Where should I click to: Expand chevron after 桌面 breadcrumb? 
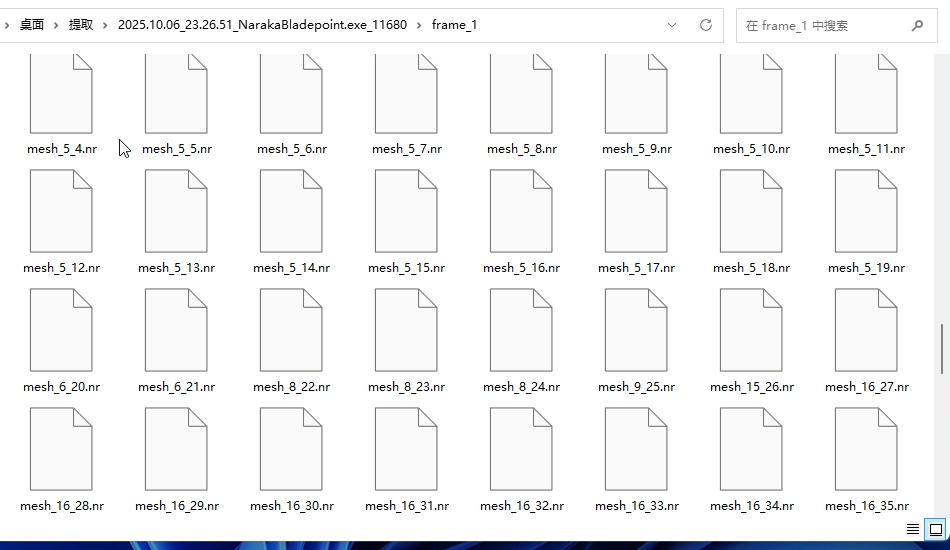tap(56, 25)
